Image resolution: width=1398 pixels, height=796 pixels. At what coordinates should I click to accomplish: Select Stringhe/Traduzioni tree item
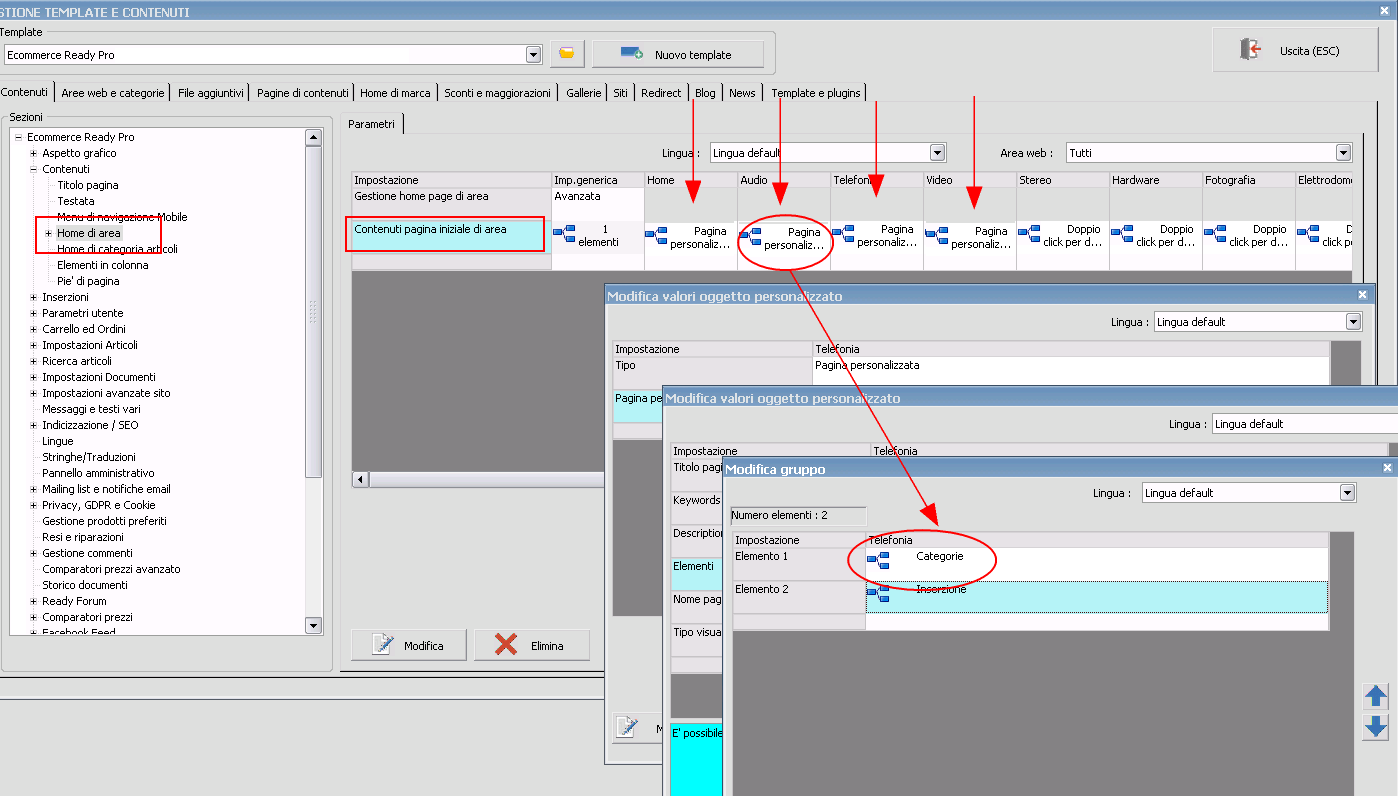(x=89, y=457)
